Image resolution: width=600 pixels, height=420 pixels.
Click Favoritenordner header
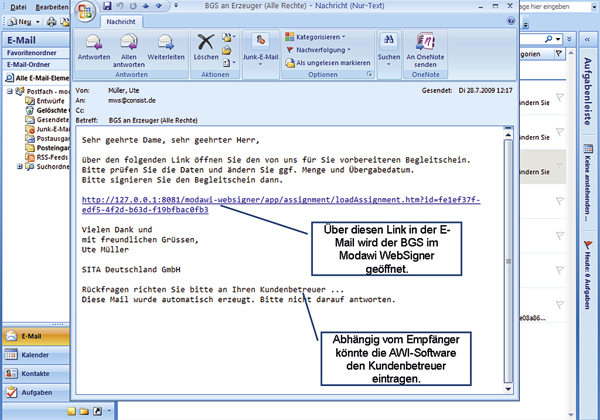coord(36,53)
